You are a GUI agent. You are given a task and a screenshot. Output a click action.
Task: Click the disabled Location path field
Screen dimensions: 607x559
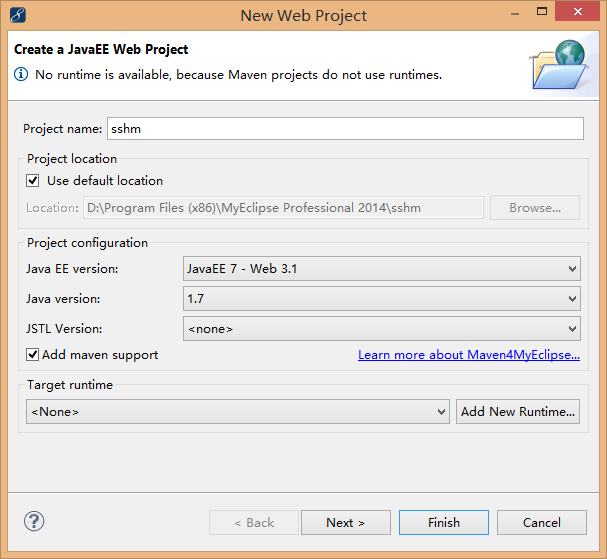(283, 207)
